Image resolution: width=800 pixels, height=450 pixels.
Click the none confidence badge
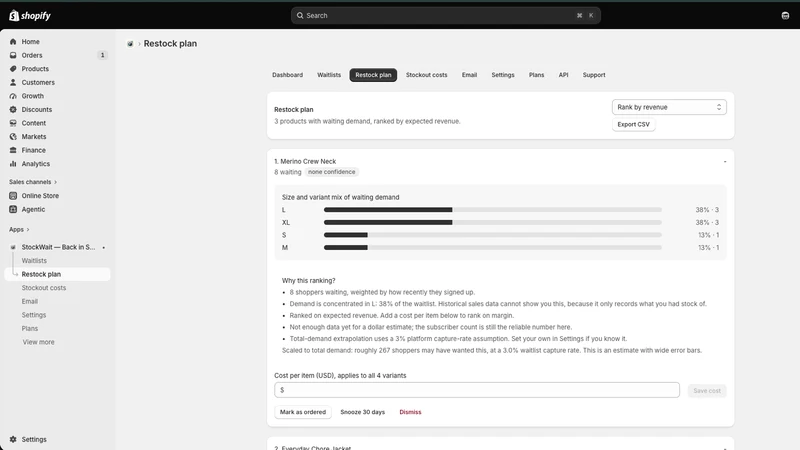tap(332, 172)
